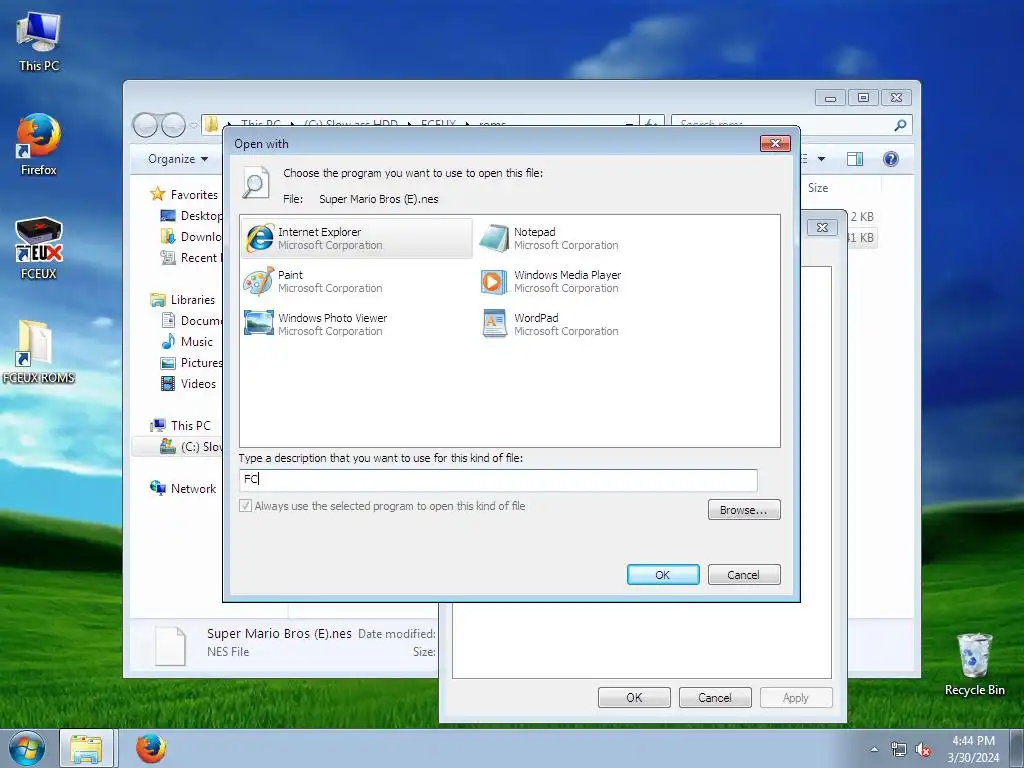Select WordPad in Open with list
This screenshot has height=768, width=1024.
tap(549, 324)
